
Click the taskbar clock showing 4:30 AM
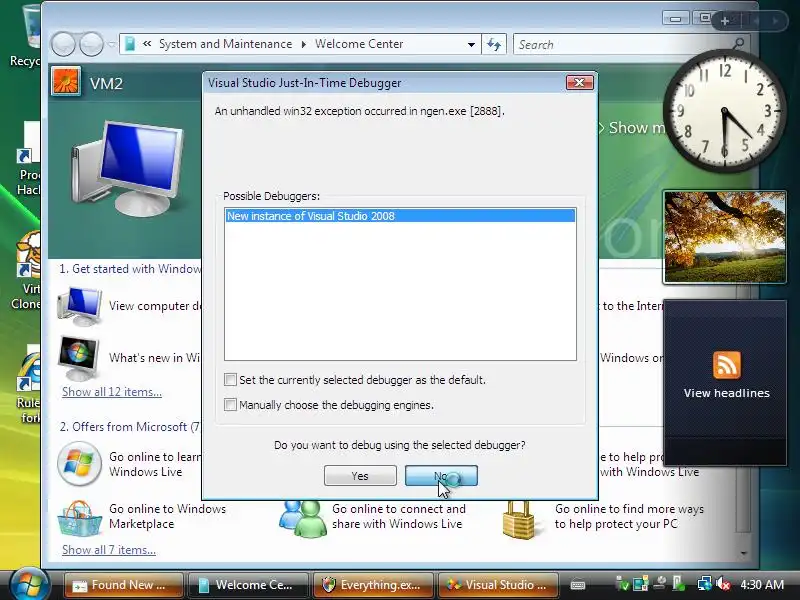(x=762, y=584)
